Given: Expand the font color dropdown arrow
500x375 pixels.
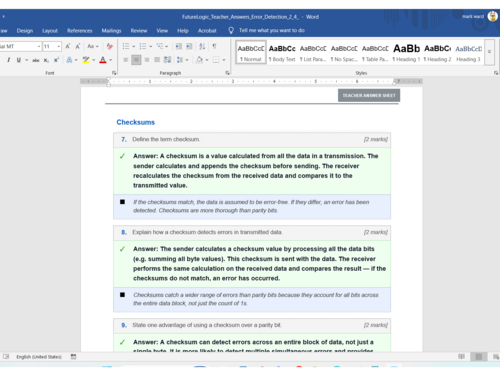Looking at the screenshot, I should [111, 60].
